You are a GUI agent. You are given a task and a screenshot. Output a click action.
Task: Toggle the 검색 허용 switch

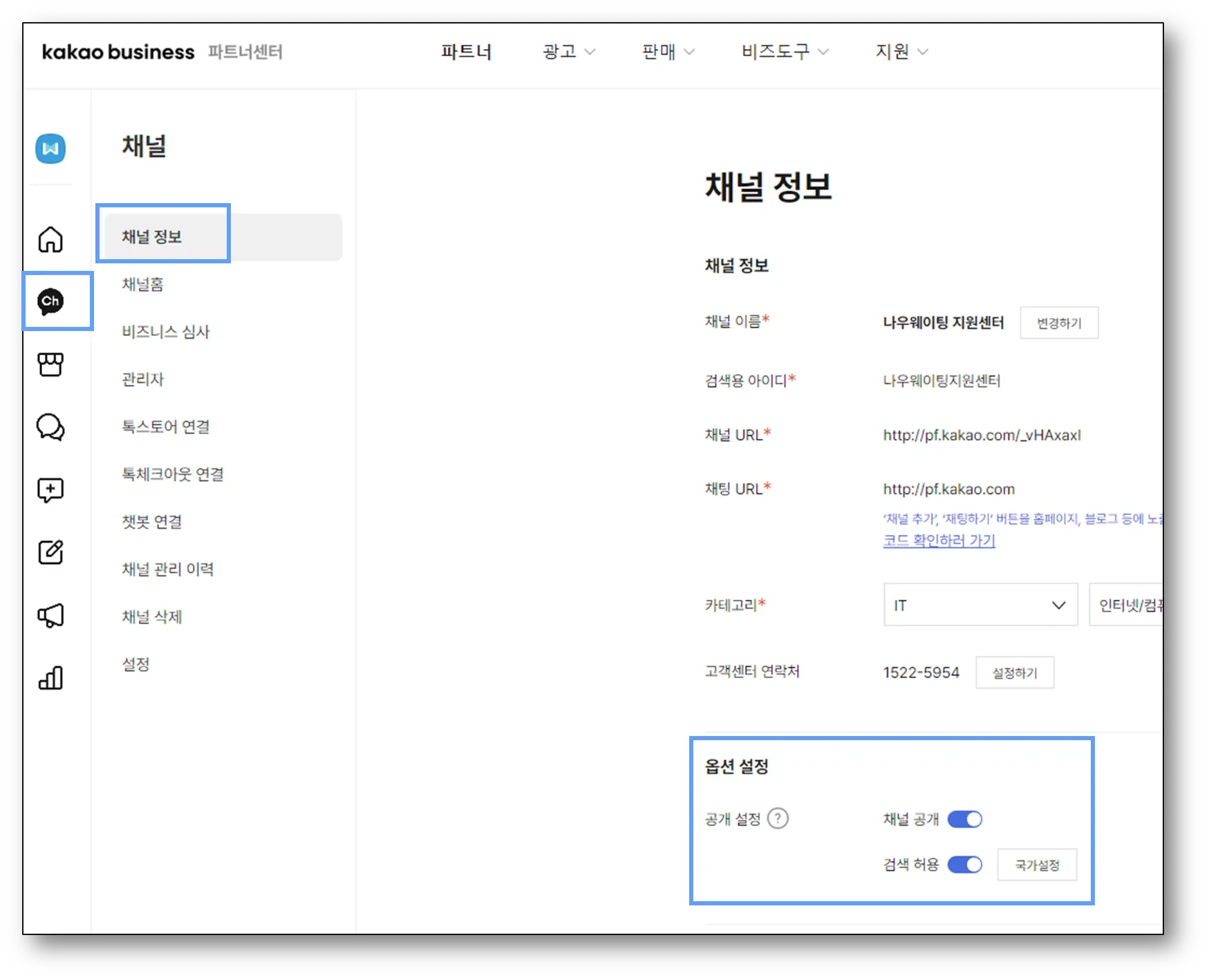[x=964, y=865]
